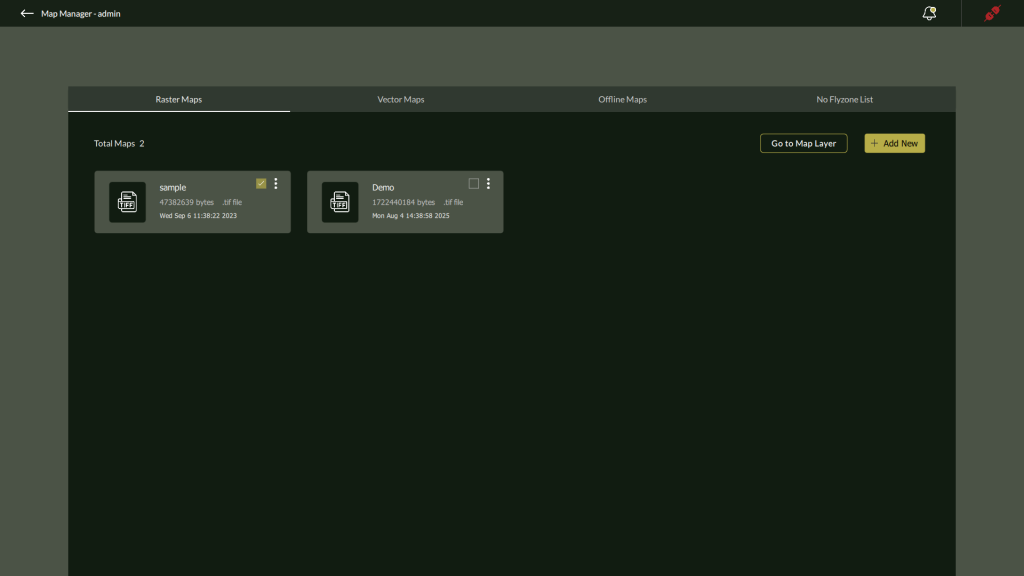The width and height of the screenshot is (1024, 576).
Task: Go back using the arrow icon
Action: coord(27,13)
